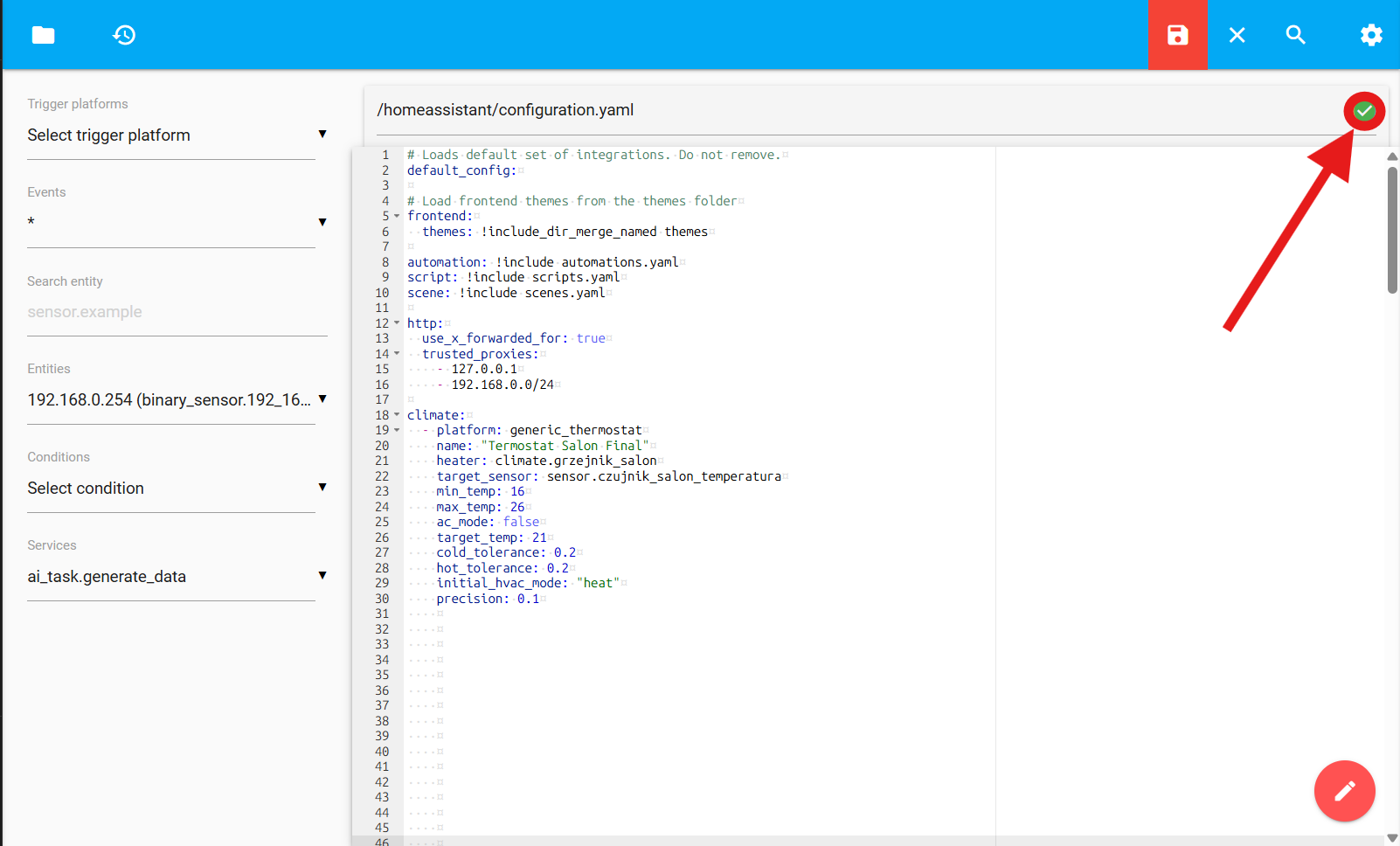Open search in the editor
The width and height of the screenshot is (1400, 846).
[x=1295, y=35]
